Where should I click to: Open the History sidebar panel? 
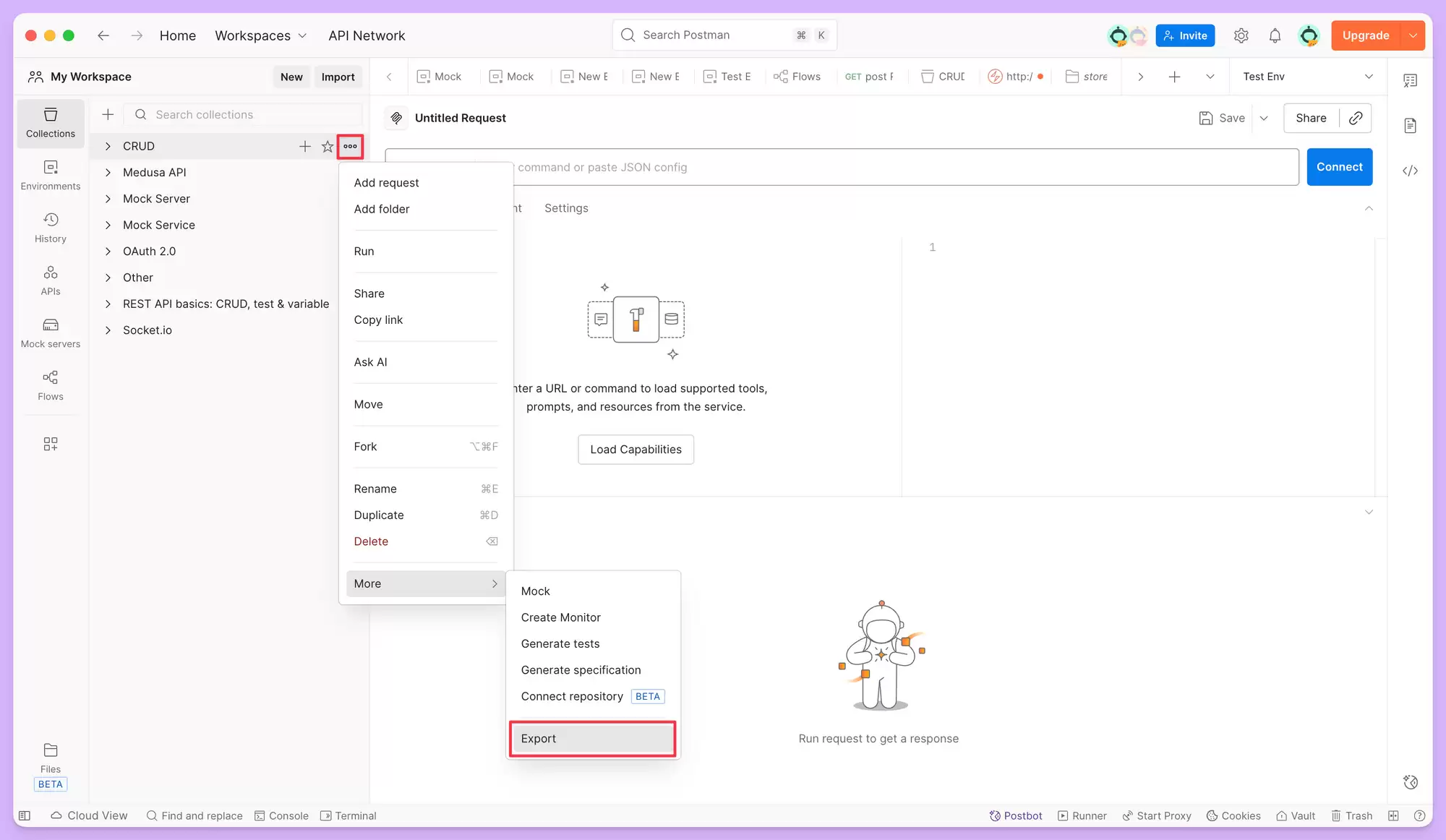click(x=51, y=228)
